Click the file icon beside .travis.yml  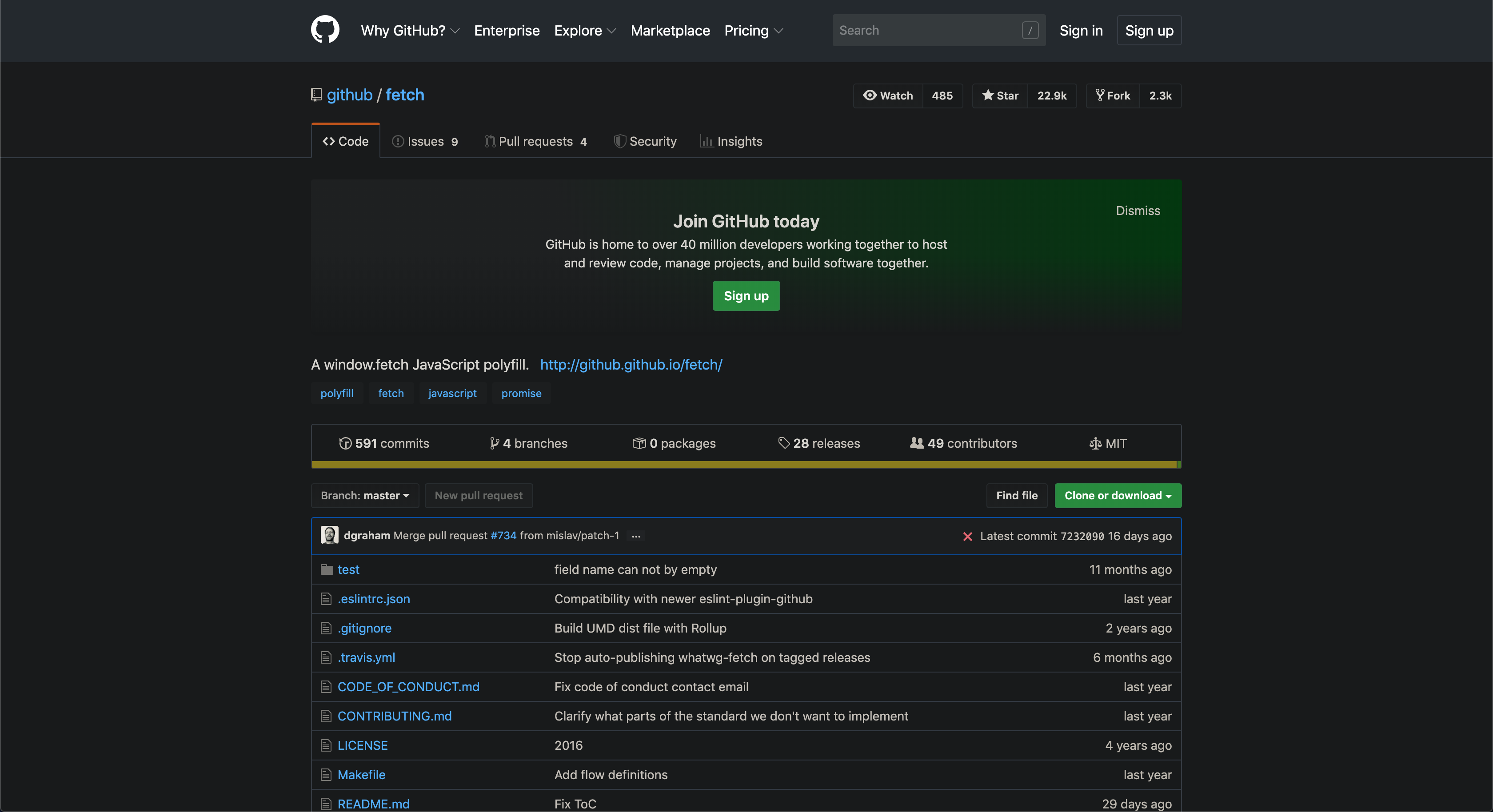point(326,657)
